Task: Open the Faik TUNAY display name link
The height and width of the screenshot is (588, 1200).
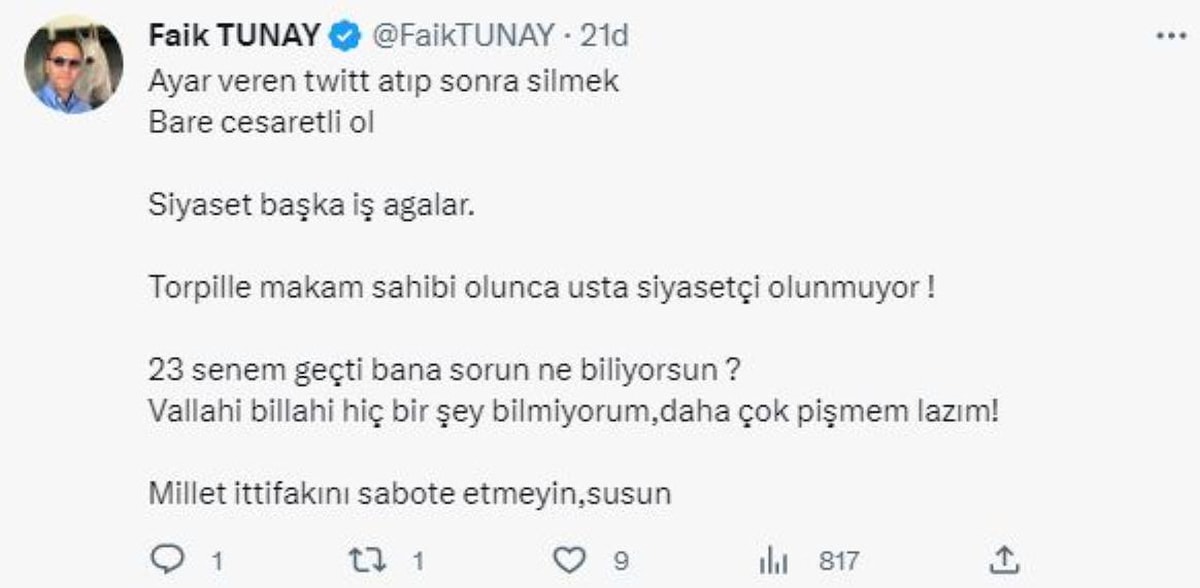Action: tap(235, 36)
